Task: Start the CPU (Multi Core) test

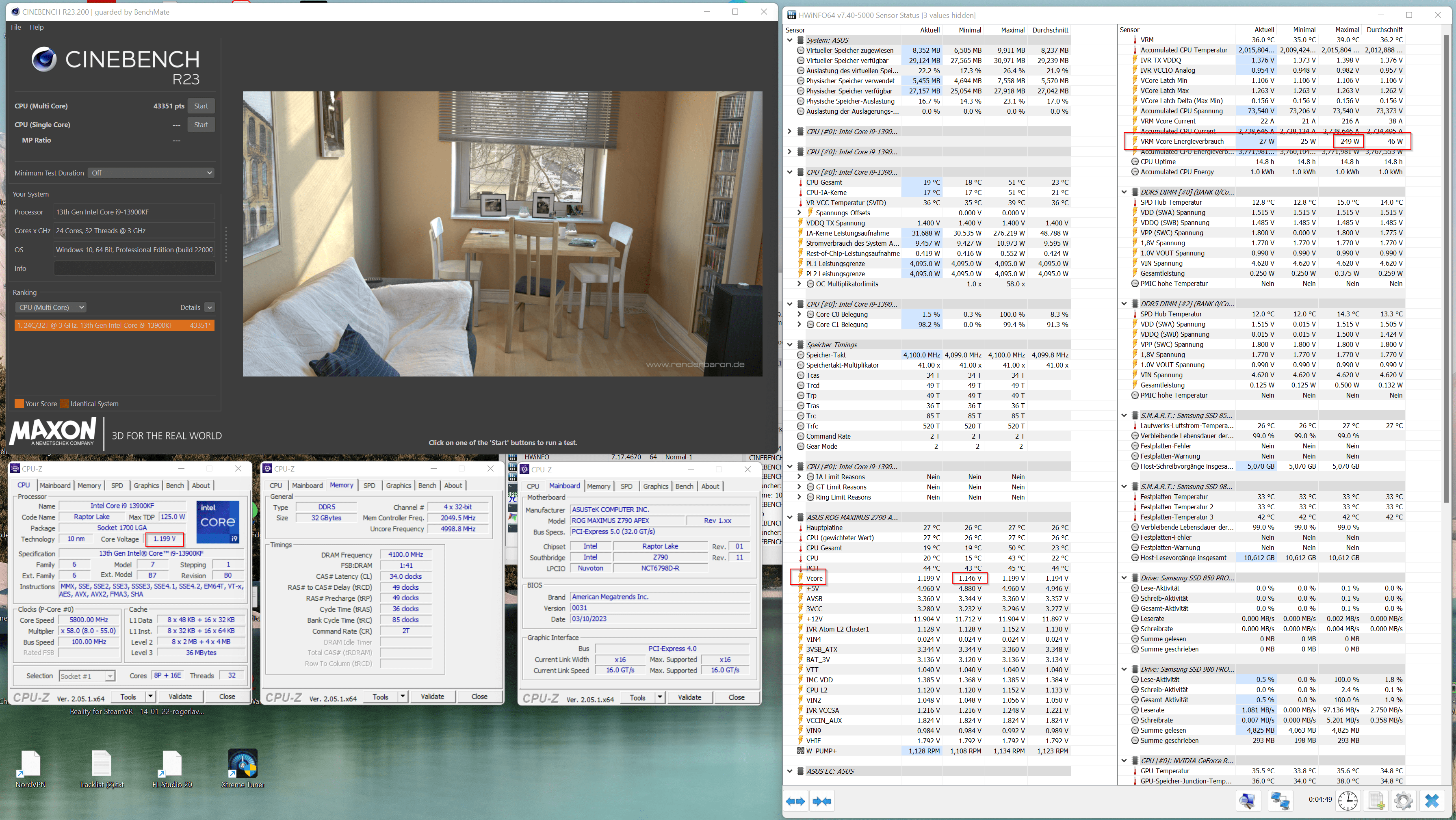Action: click(201, 106)
